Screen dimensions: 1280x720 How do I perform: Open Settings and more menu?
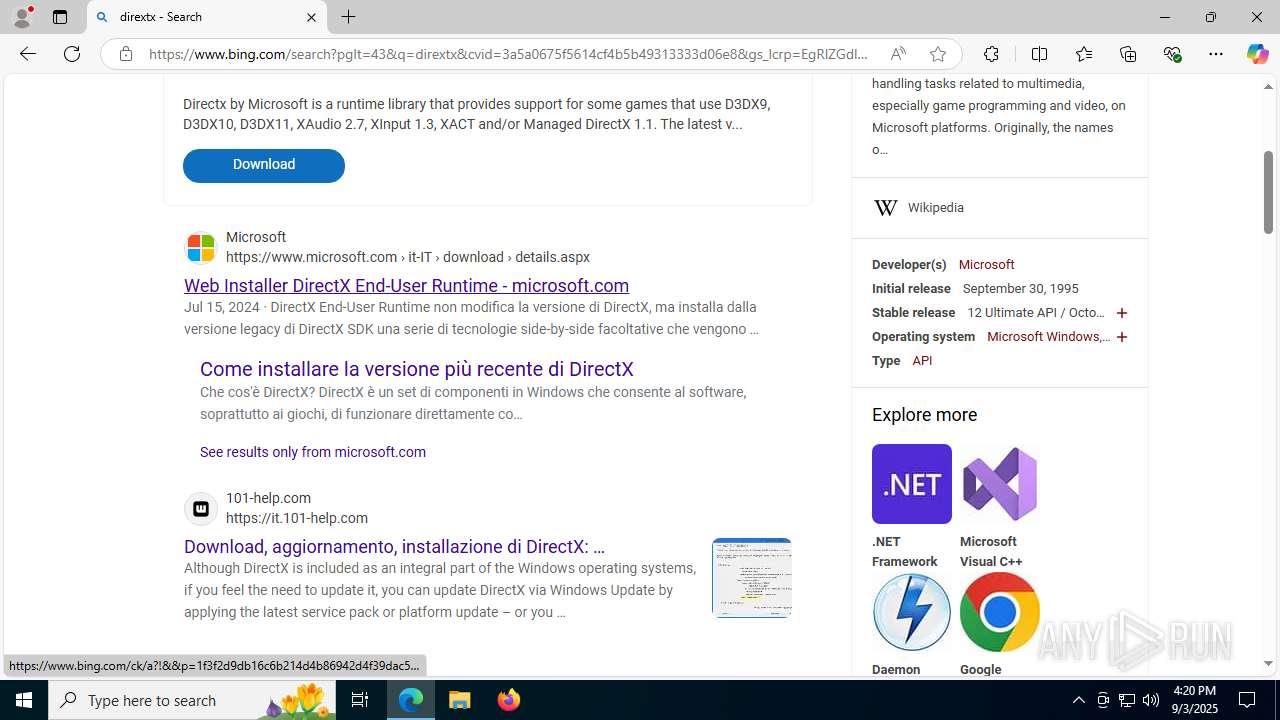pyautogui.click(x=1216, y=54)
